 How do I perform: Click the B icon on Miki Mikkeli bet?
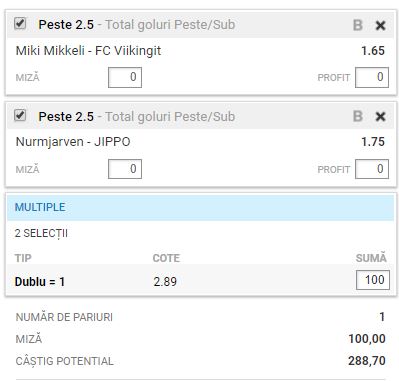point(358,25)
